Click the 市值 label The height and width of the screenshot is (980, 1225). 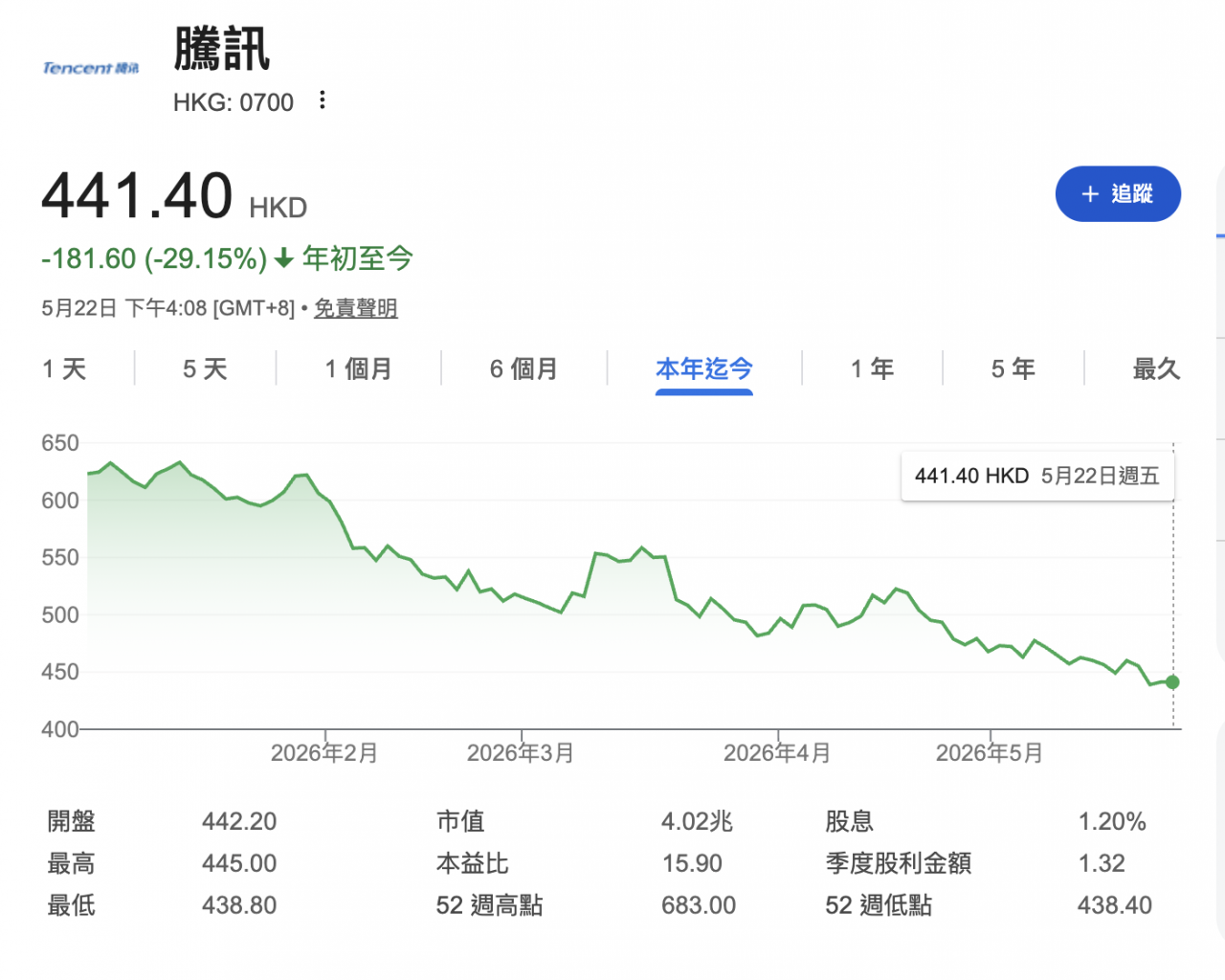click(x=460, y=822)
